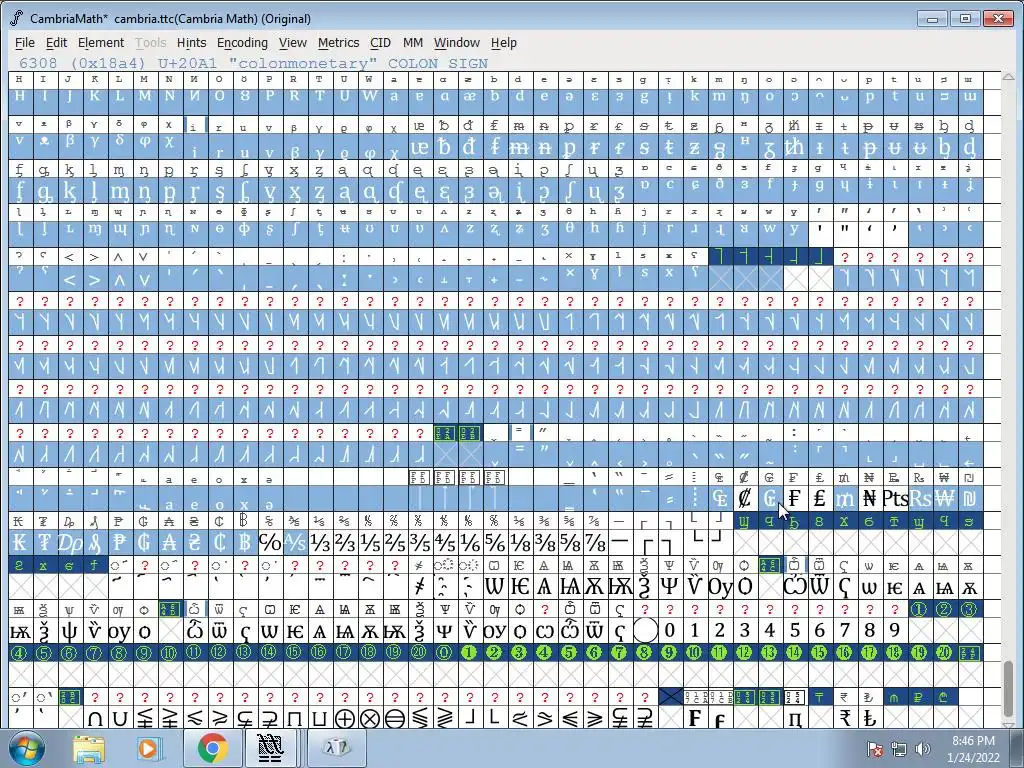The width and height of the screenshot is (1024, 768).
Task: Open the Action Center flag icon
Action: [x=875, y=750]
